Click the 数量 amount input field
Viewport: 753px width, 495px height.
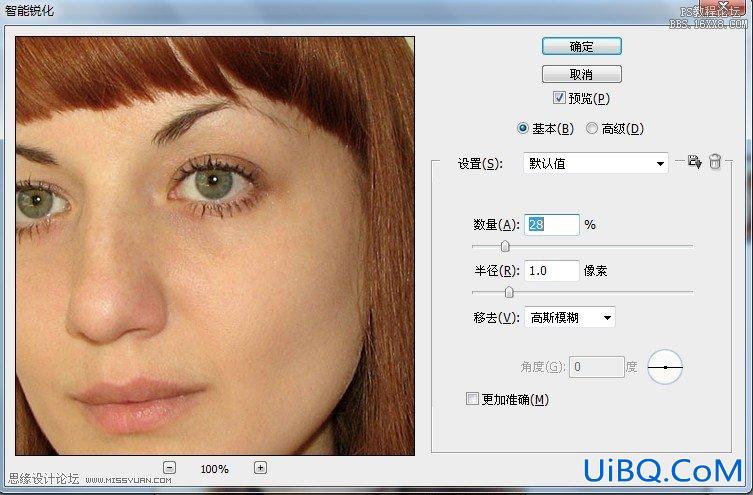[x=552, y=225]
